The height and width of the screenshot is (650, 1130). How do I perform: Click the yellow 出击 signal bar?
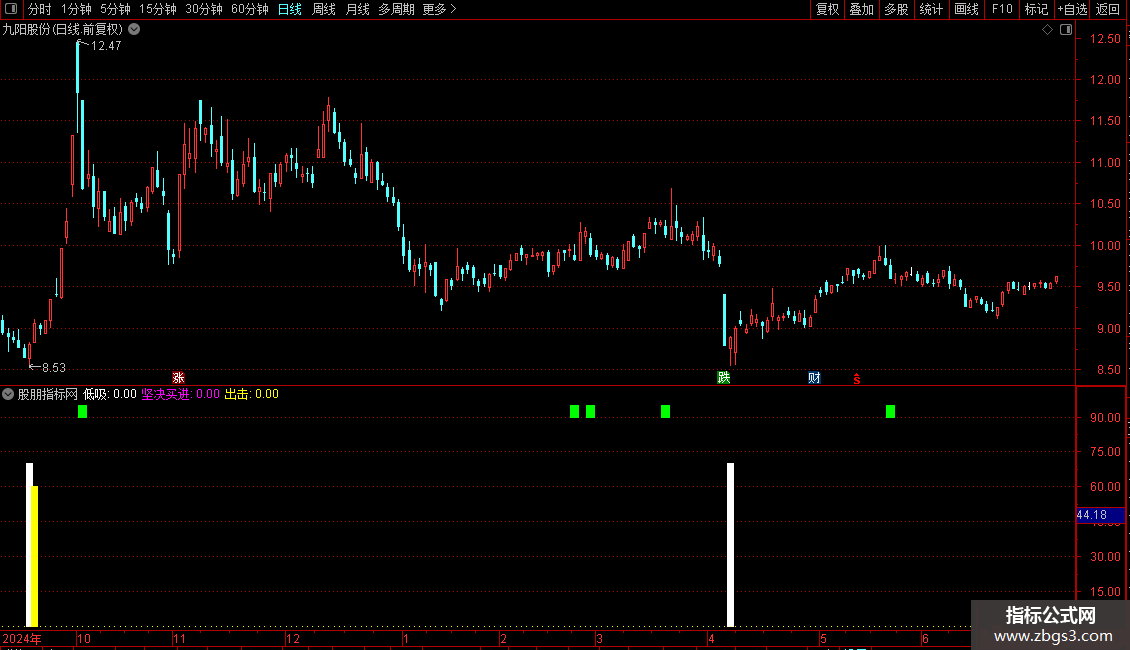[x=35, y=556]
